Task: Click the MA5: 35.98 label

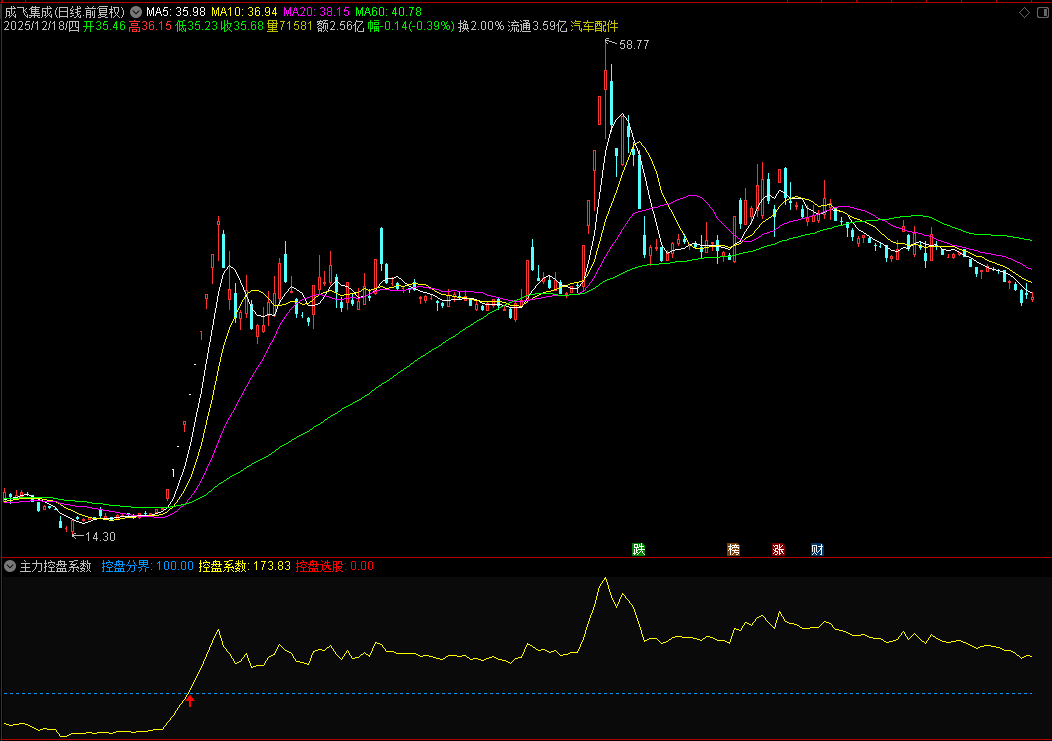Action: [176, 12]
